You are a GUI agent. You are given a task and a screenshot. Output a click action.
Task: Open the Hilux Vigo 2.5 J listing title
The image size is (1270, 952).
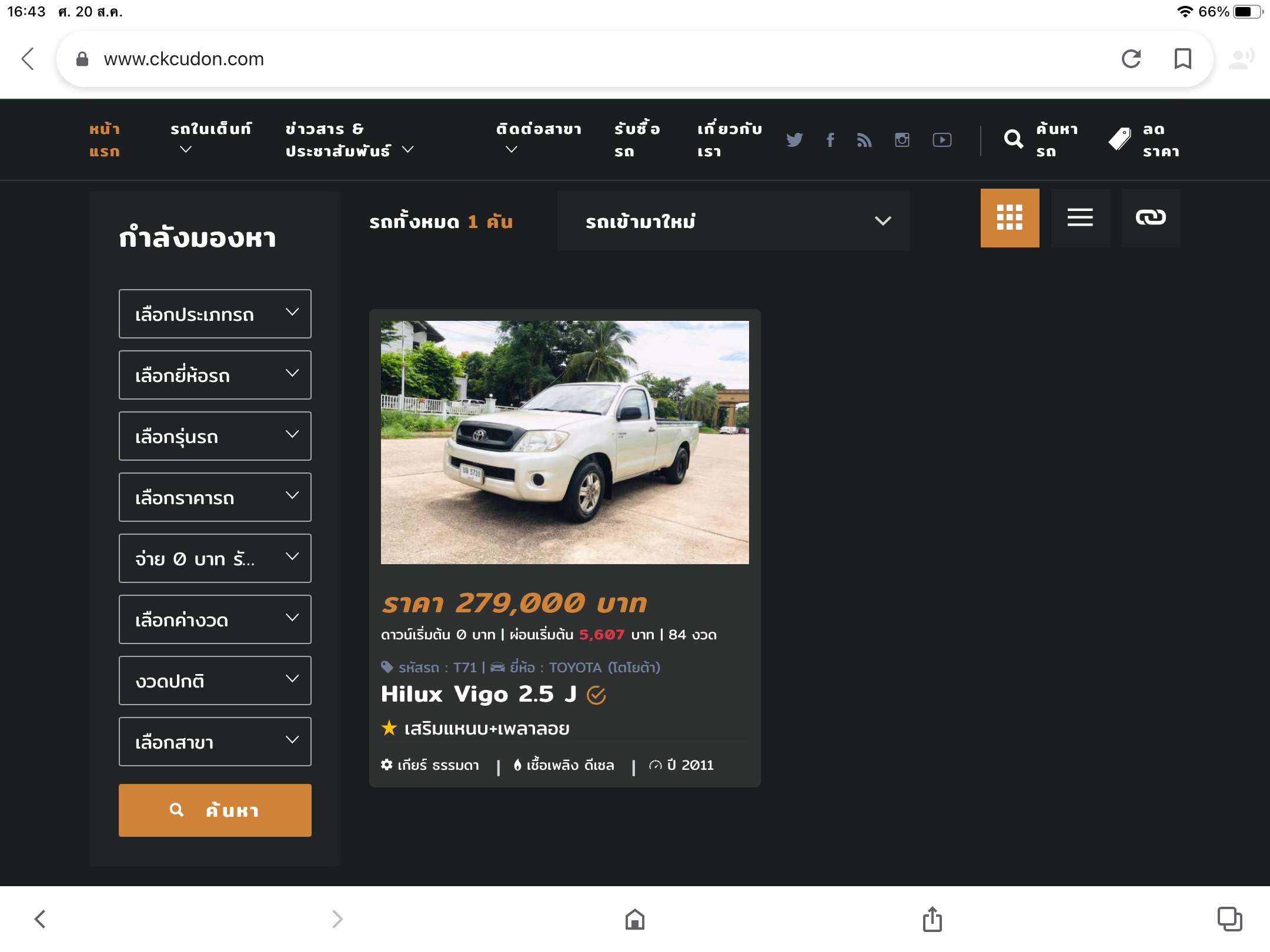[x=479, y=694]
